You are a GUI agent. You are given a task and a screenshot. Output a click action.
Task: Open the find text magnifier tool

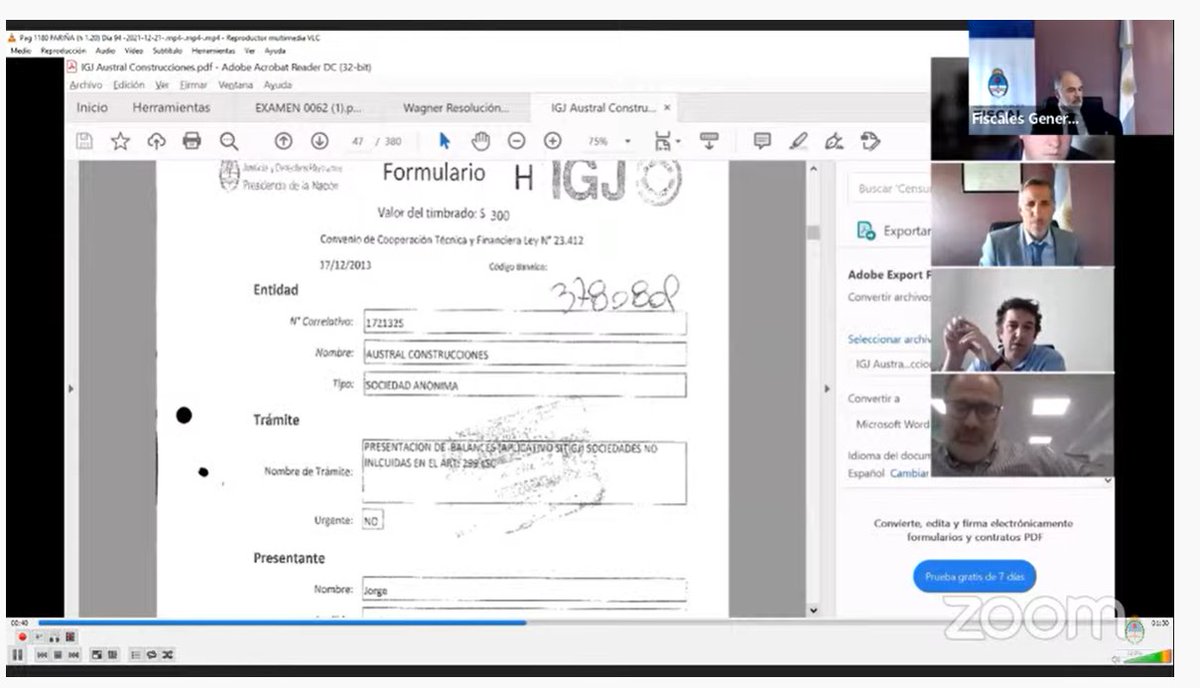(x=229, y=141)
